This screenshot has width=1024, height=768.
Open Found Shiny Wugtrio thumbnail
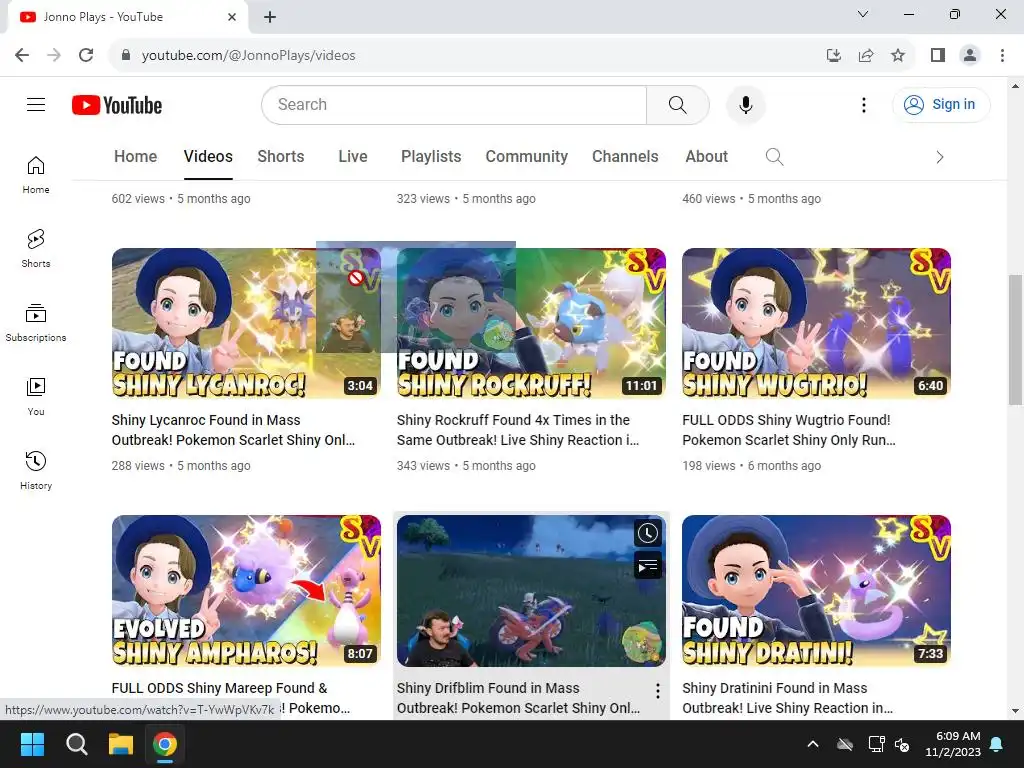(816, 323)
